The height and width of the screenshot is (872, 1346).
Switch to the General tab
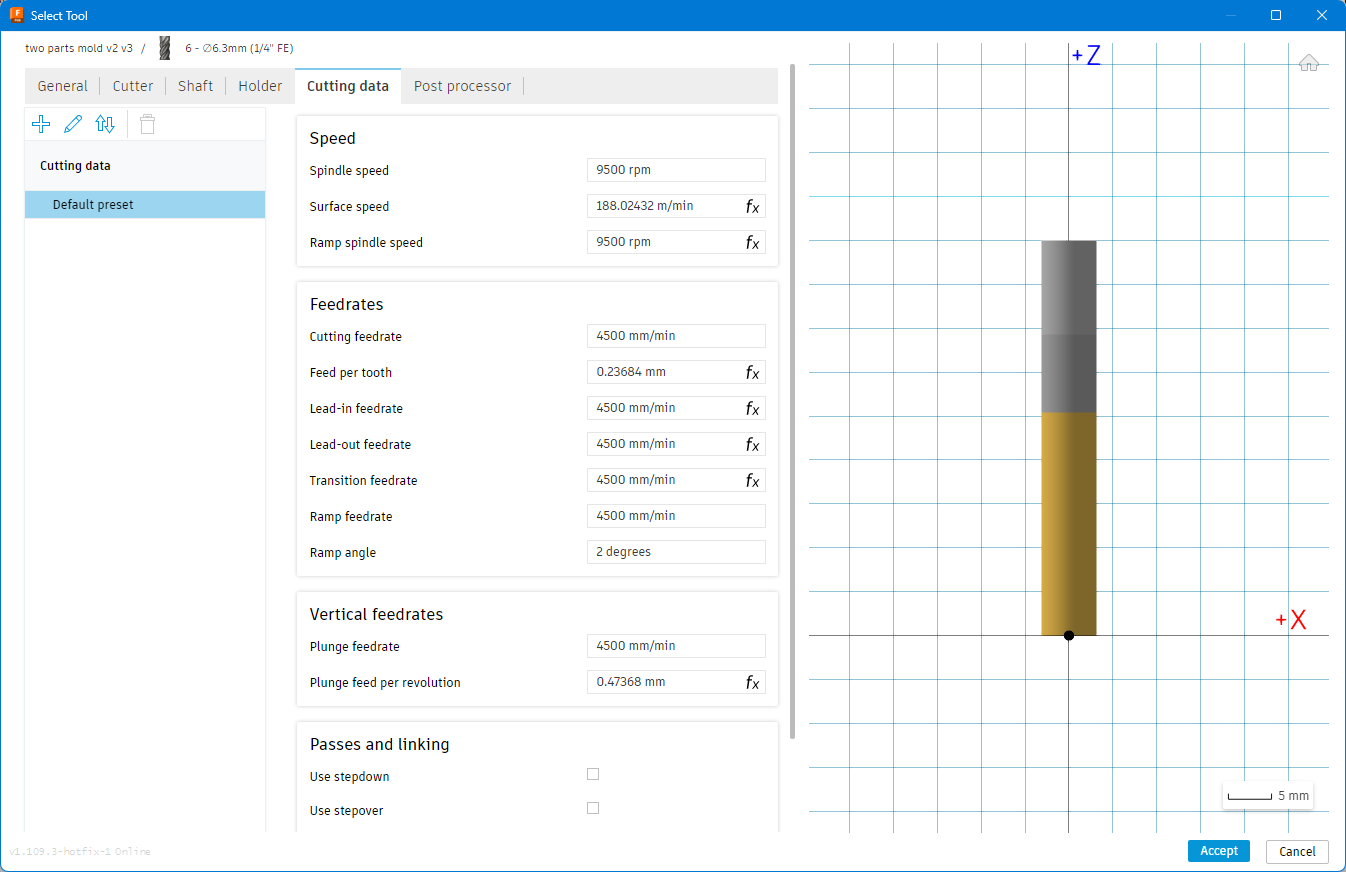pyautogui.click(x=63, y=86)
